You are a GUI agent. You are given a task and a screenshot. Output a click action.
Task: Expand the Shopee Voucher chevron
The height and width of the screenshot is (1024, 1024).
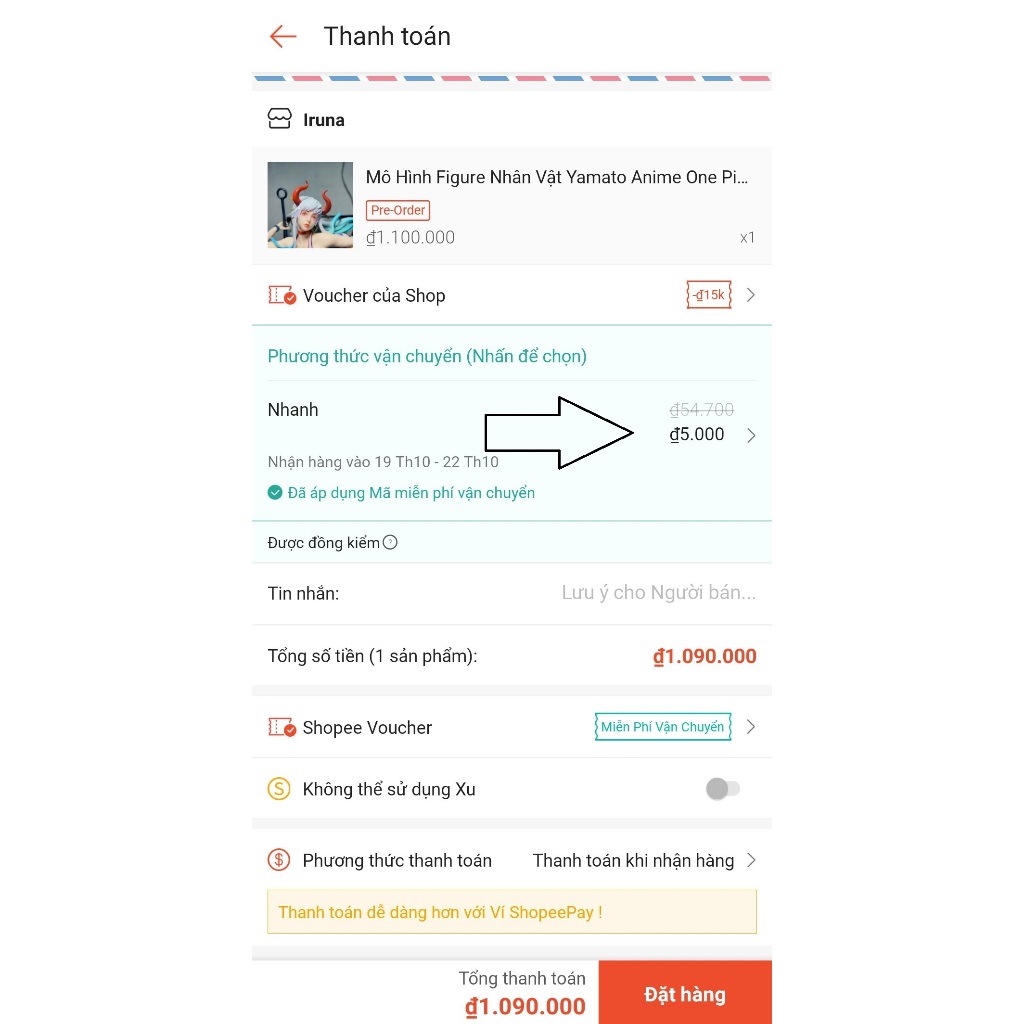coord(751,727)
